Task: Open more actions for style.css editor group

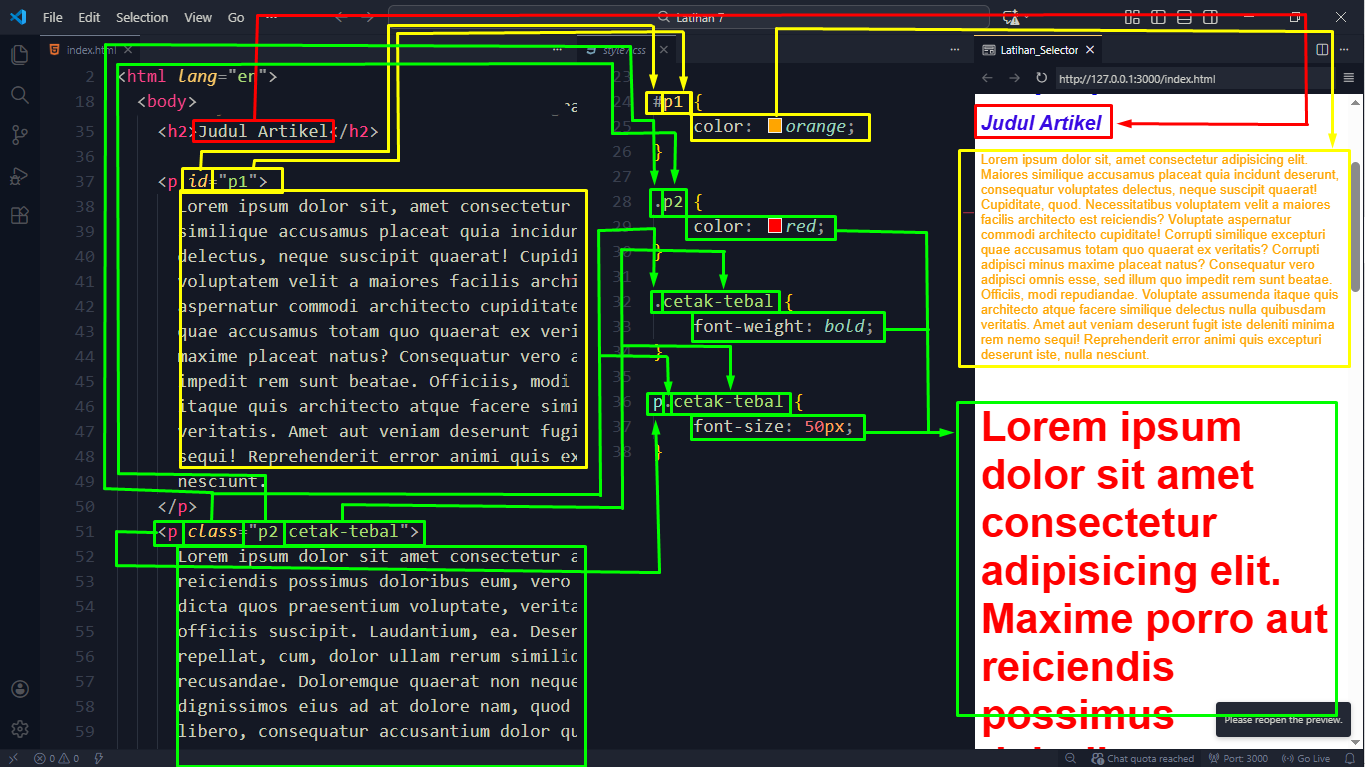Action: coord(955,49)
